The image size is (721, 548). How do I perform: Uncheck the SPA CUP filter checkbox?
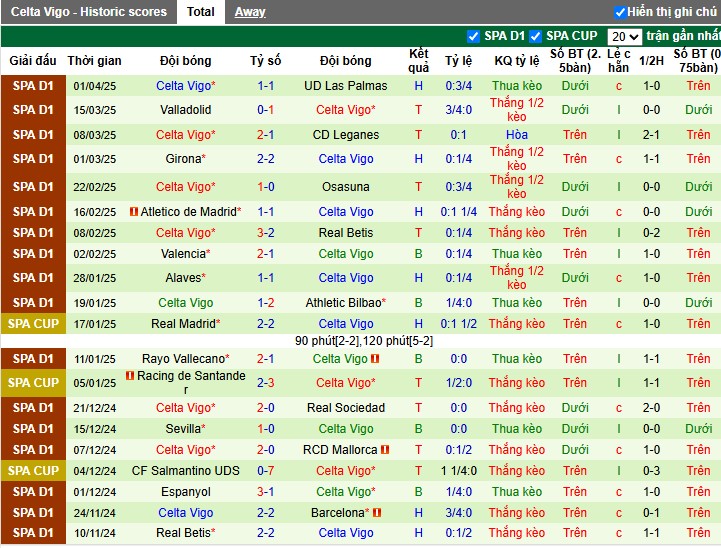click(x=535, y=36)
